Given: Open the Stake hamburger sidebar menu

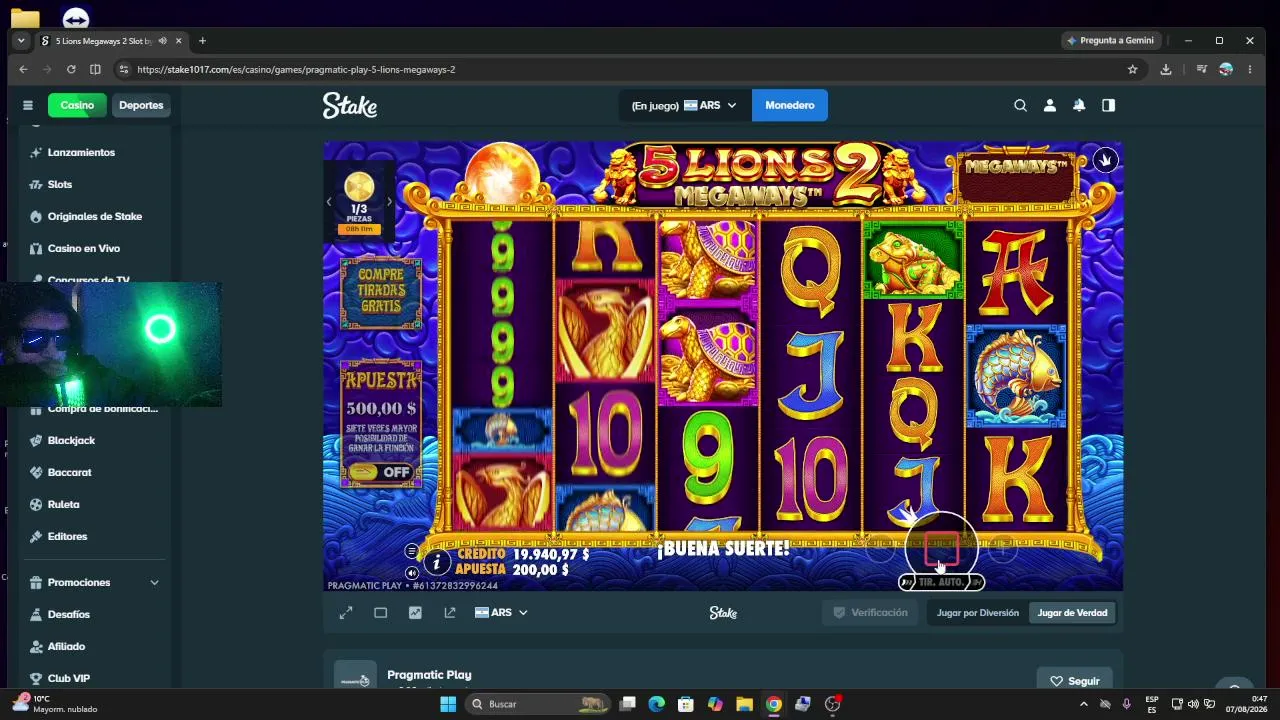Looking at the screenshot, I should pyautogui.click(x=28, y=105).
